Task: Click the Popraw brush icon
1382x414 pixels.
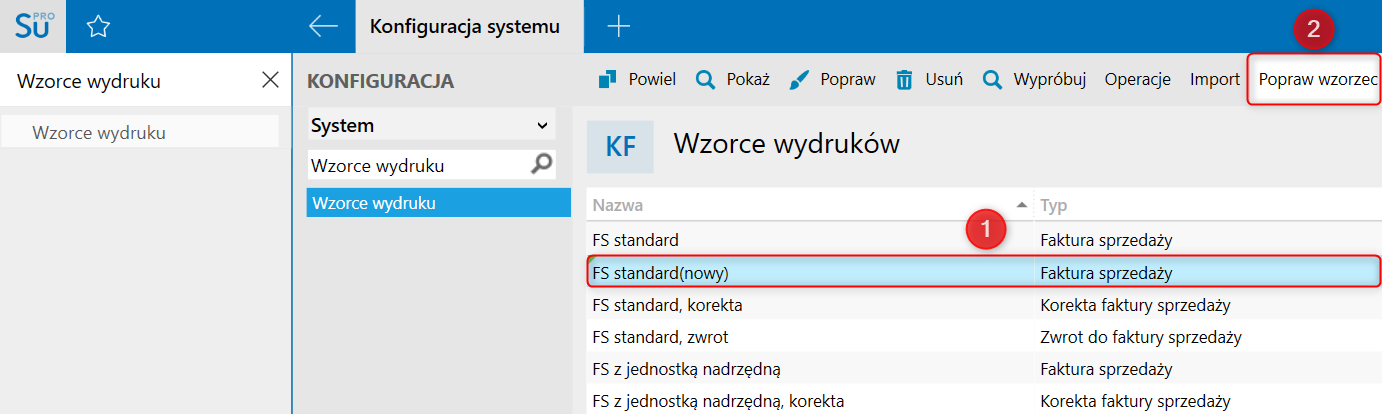Action: click(x=800, y=80)
